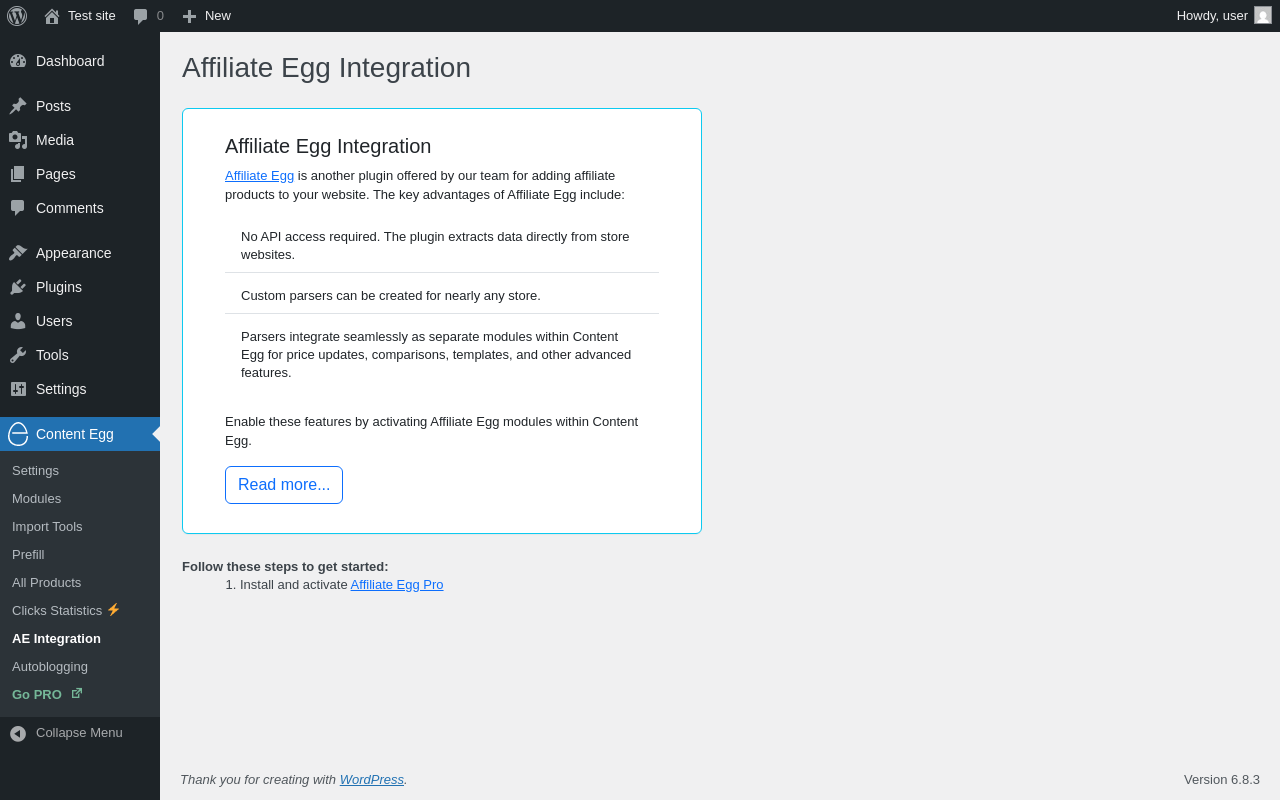Open the Media library icon
Image resolution: width=1280 pixels, height=800 pixels.
click(x=18, y=140)
